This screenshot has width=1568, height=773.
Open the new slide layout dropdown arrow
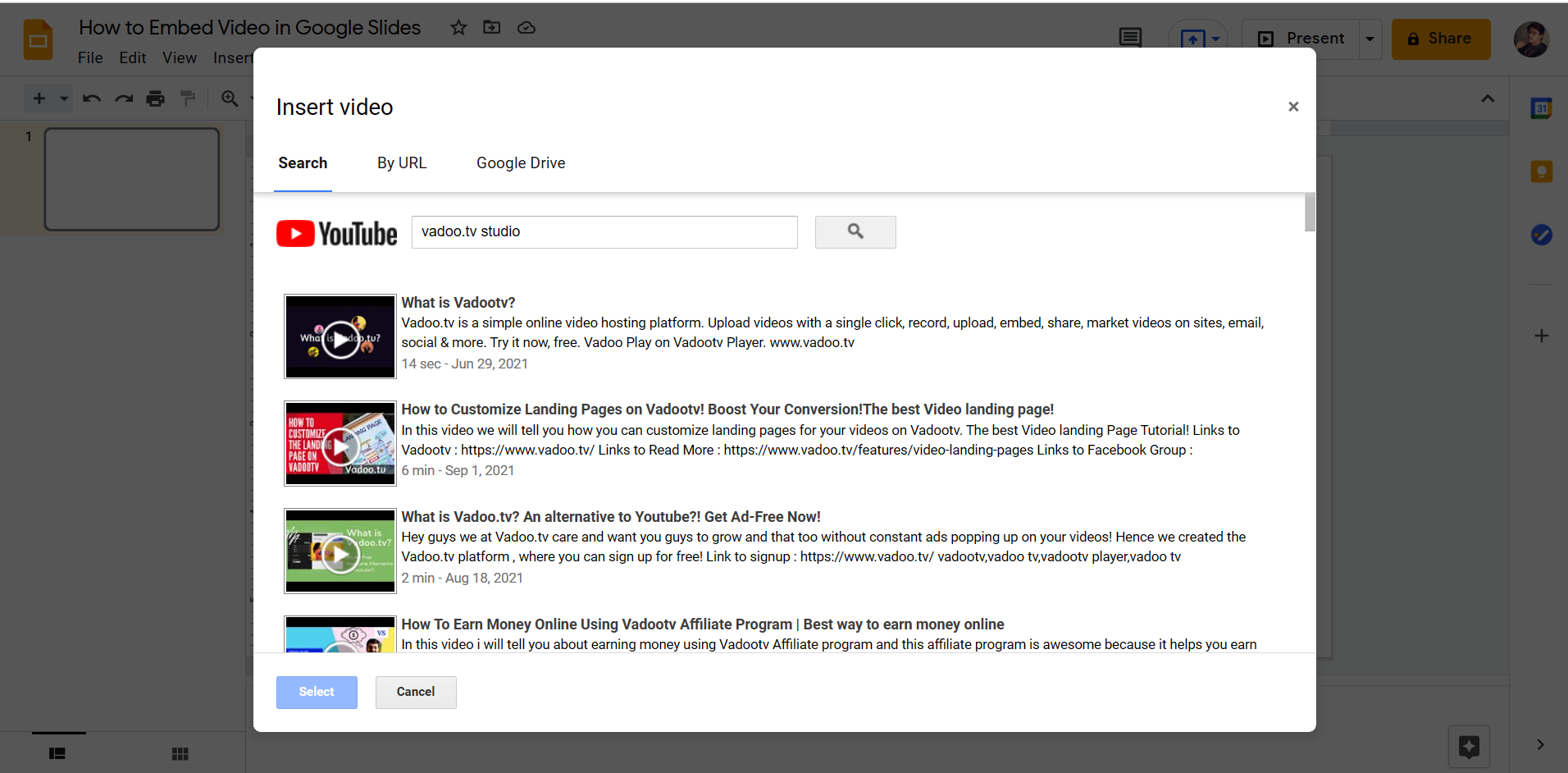point(63,98)
